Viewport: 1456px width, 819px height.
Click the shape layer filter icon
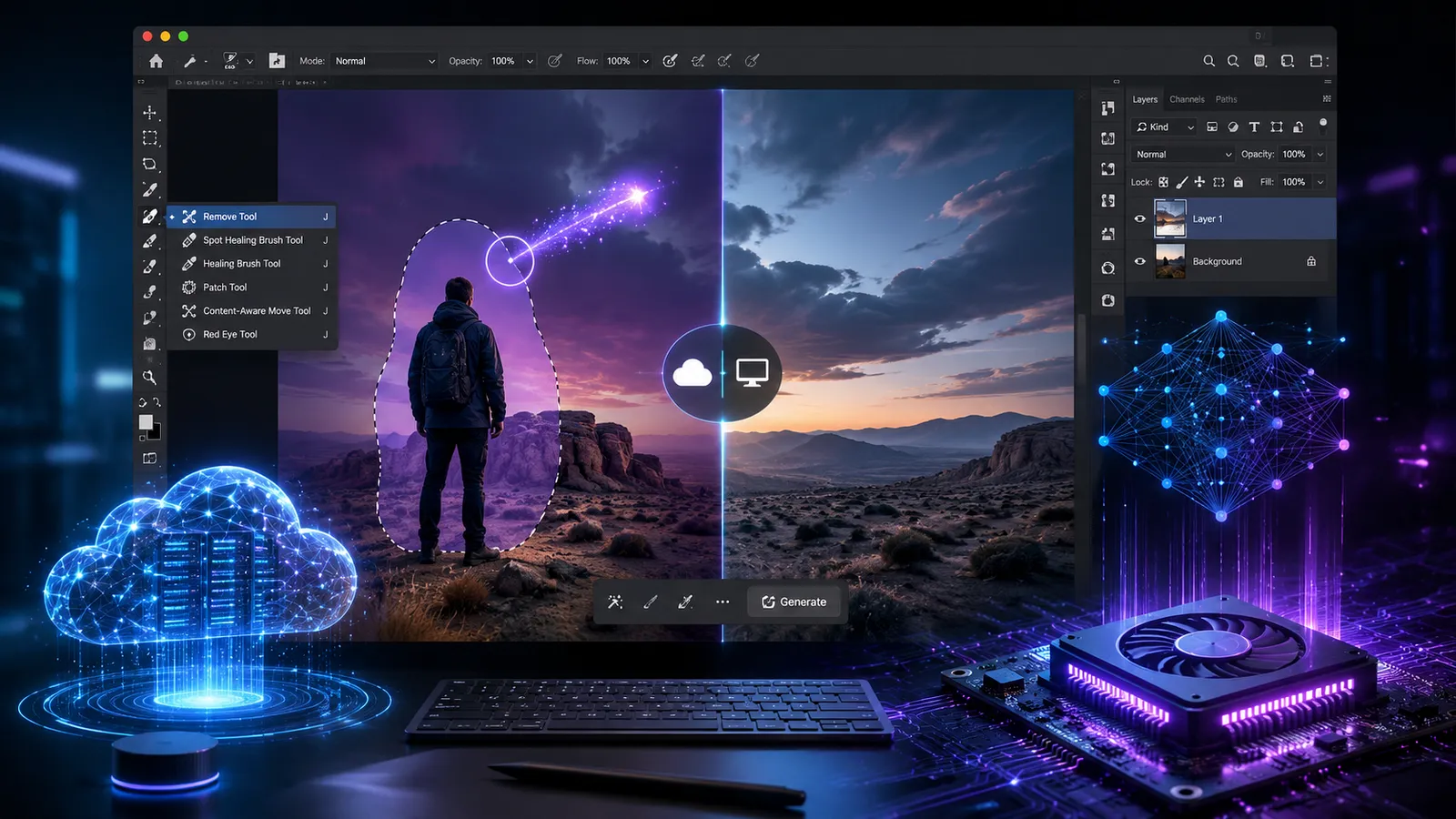pyautogui.click(x=1277, y=127)
